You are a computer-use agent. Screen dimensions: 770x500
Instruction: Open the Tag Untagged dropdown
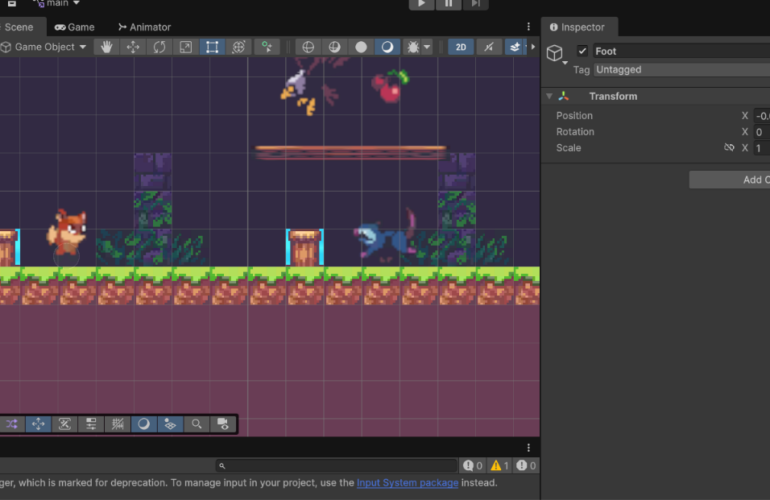(682, 70)
